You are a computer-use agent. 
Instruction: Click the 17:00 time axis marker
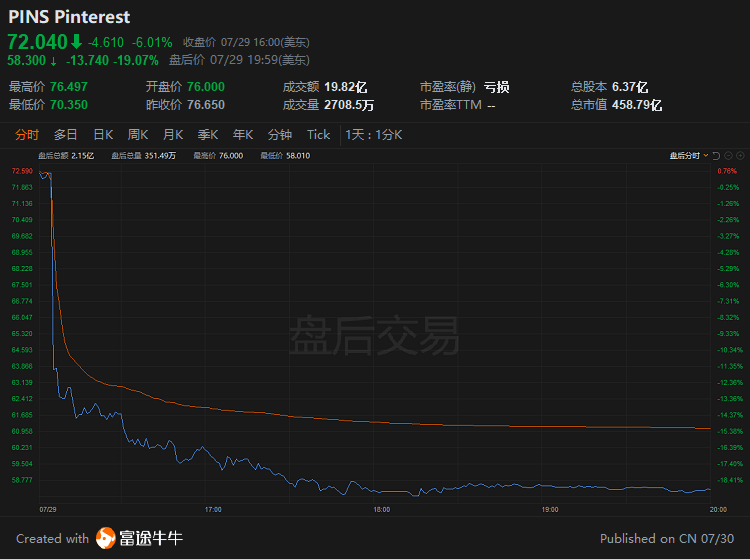click(x=212, y=509)
